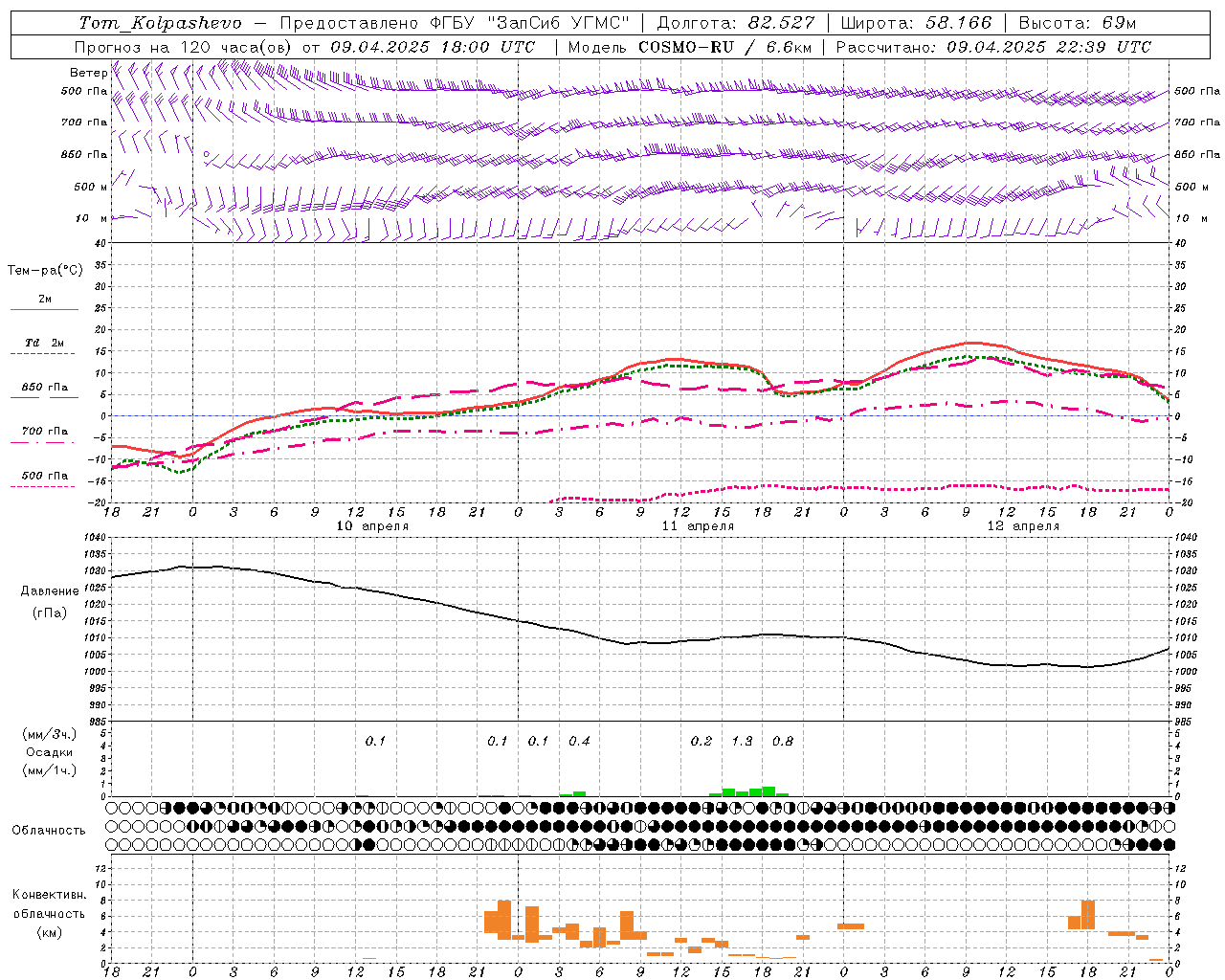This screenshot has height=980, width=1225.
Task: Click the forecast start time 09.04.2025 18:00
Action: [410, 47]
